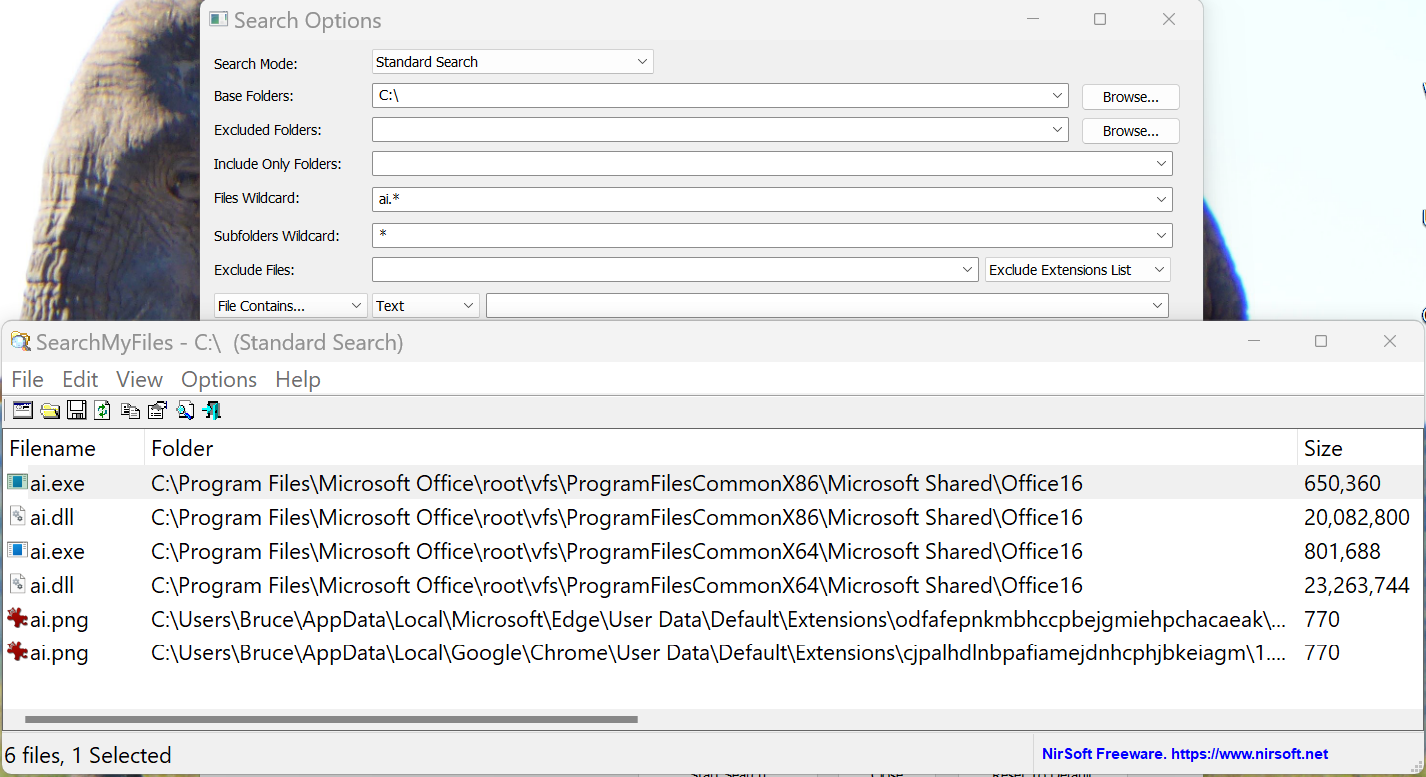Expand the Base Folders dropdown list
This screenshot has width=1426, height=777.
(x=1057, y=95)
